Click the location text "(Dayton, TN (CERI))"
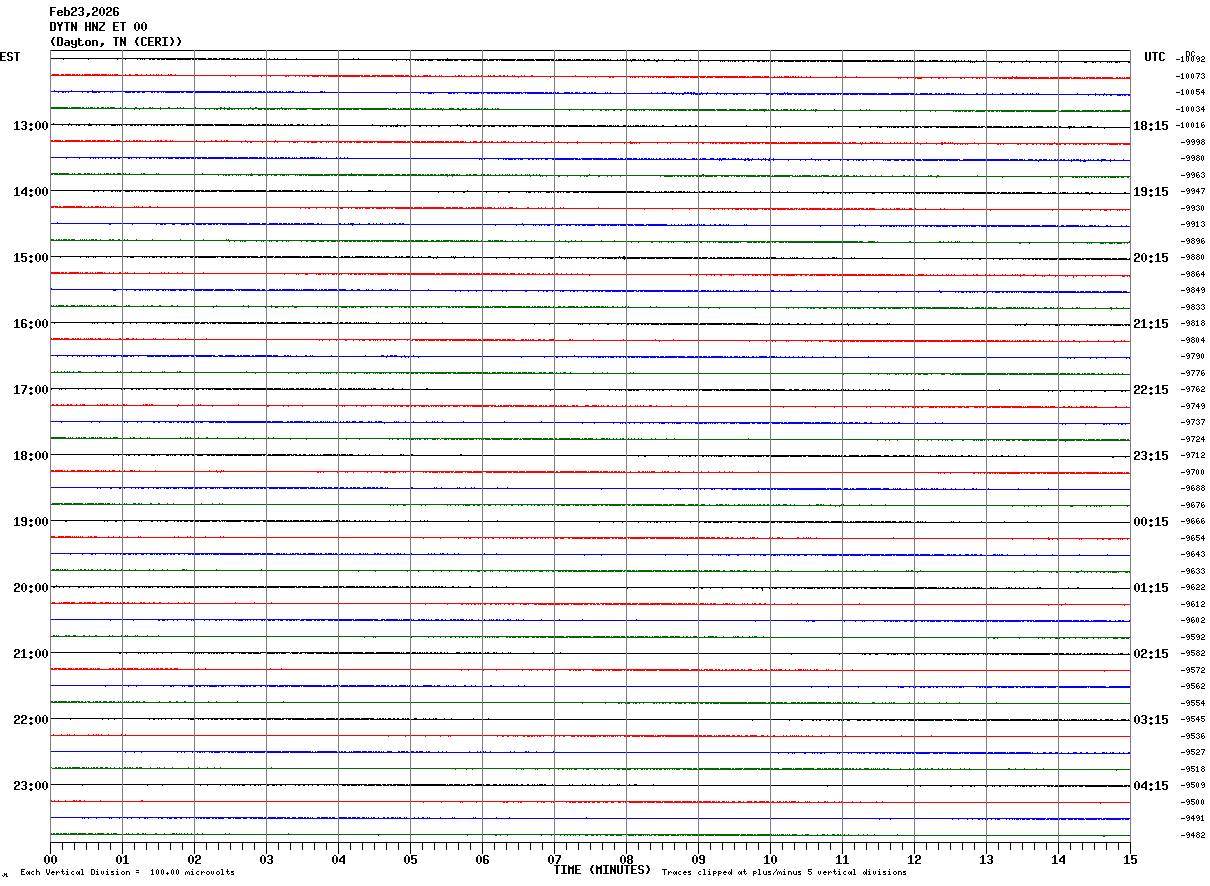The width and height of the screenshot is (1210, 886). [x=116, y=42]
